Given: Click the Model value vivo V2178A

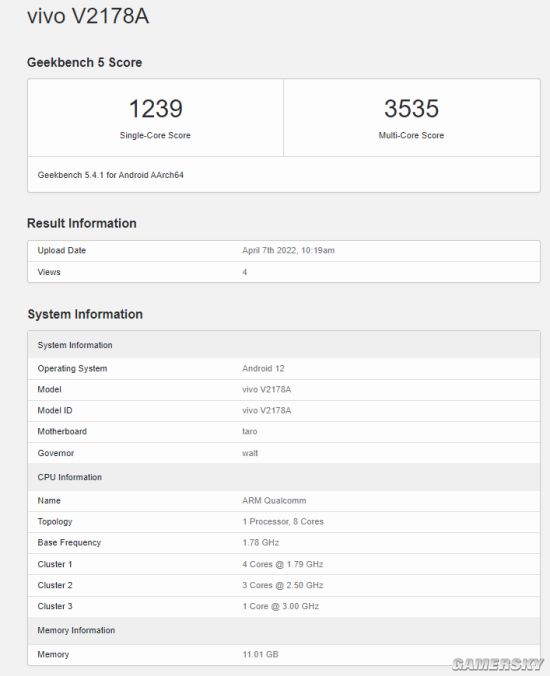Looking at the screenshot, I should pyautogui.click(x=266, y=389).
